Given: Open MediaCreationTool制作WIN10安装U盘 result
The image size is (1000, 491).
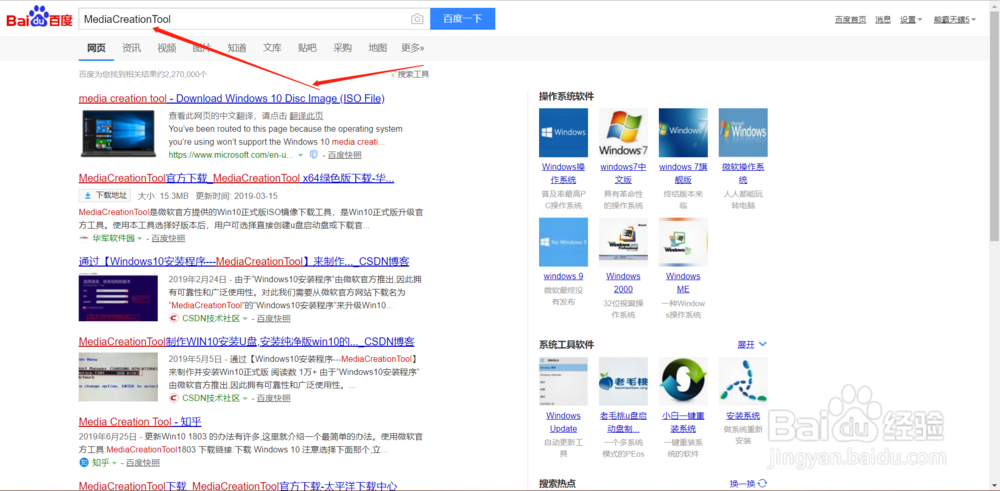Looking at the screenshot, I should click(x=247, y=341).
